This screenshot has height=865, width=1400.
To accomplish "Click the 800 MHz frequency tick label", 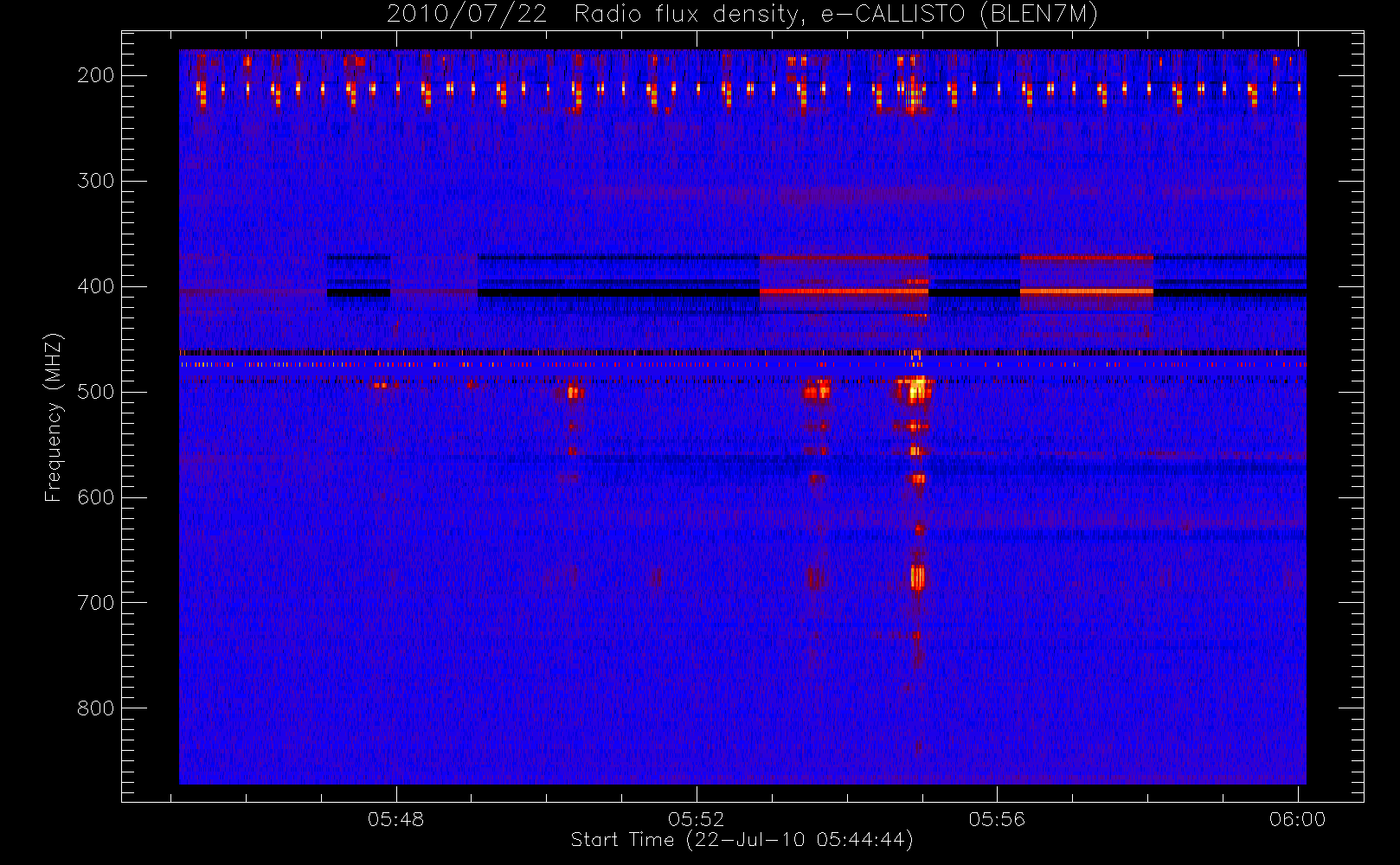I will click(96, 708).
